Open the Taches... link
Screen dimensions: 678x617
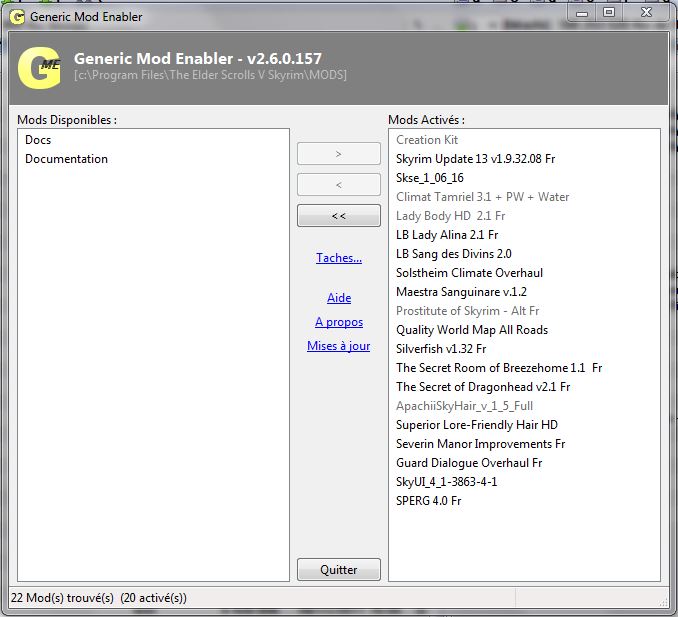click(338, 258)
